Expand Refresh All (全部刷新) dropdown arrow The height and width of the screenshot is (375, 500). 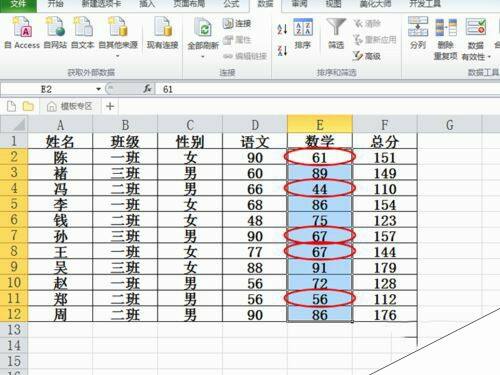(x=203, y=57)
